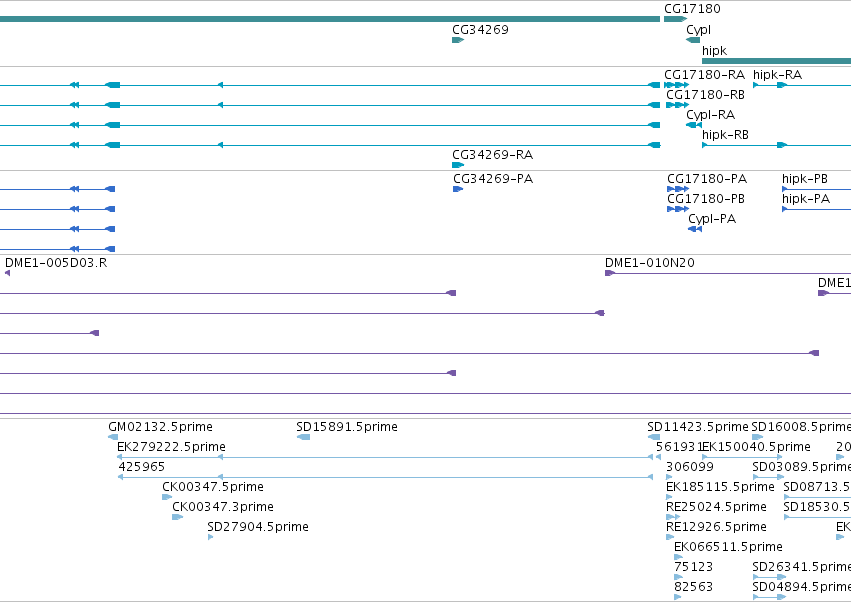Select the DME1-010N20 clone label
The height and width of the screenshot is (602, 851).
[x=650, y=263]
